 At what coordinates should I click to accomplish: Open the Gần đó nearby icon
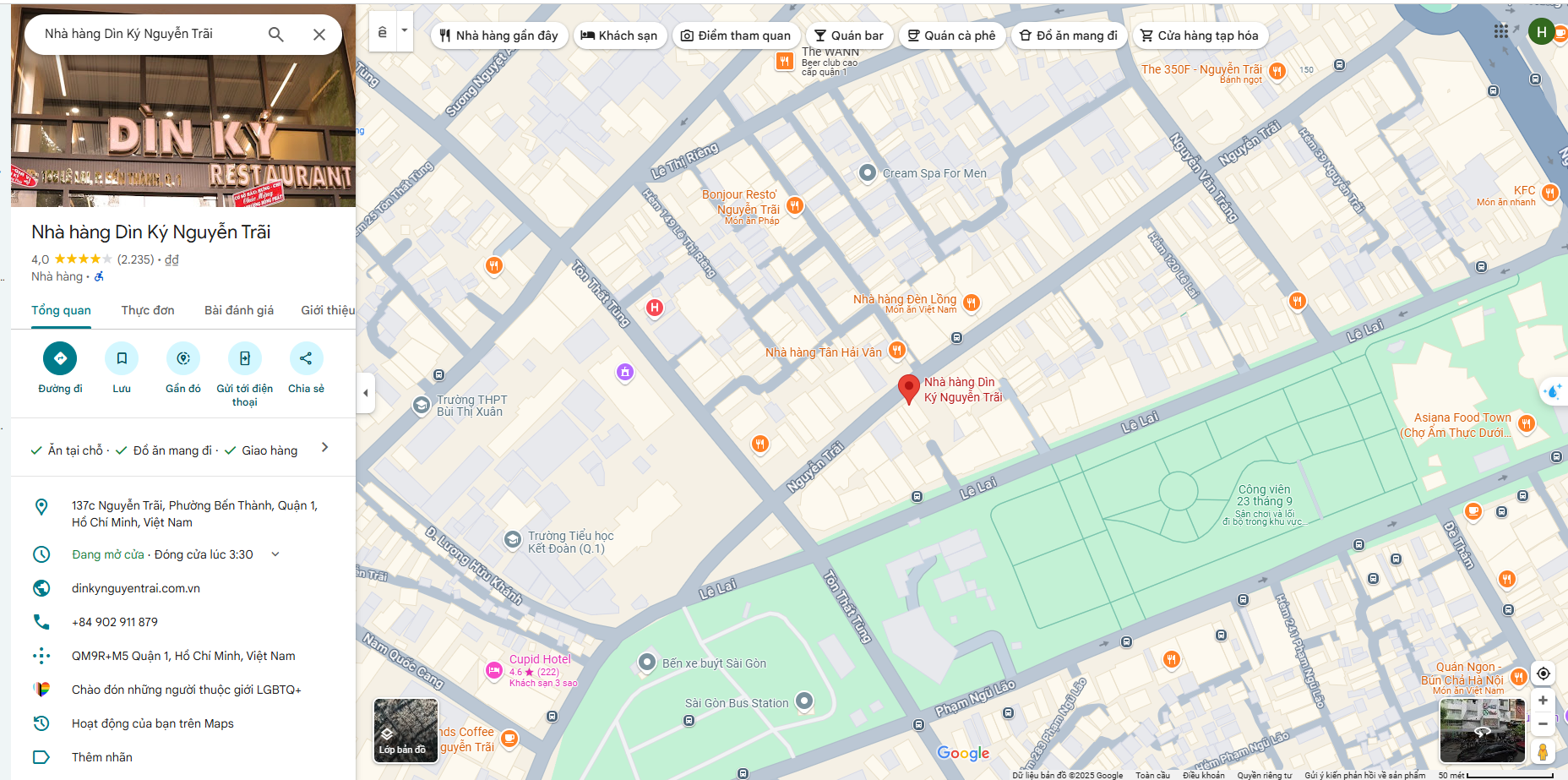click(183, 358)
